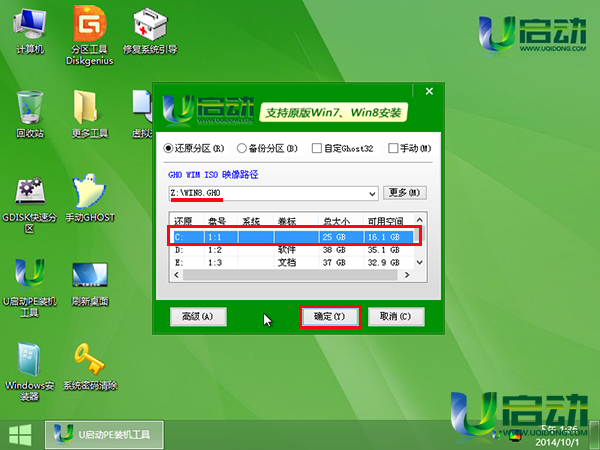Open Windows安装器 desktop icon
This screenshot has height=450, width=600.
pos(29,372)
